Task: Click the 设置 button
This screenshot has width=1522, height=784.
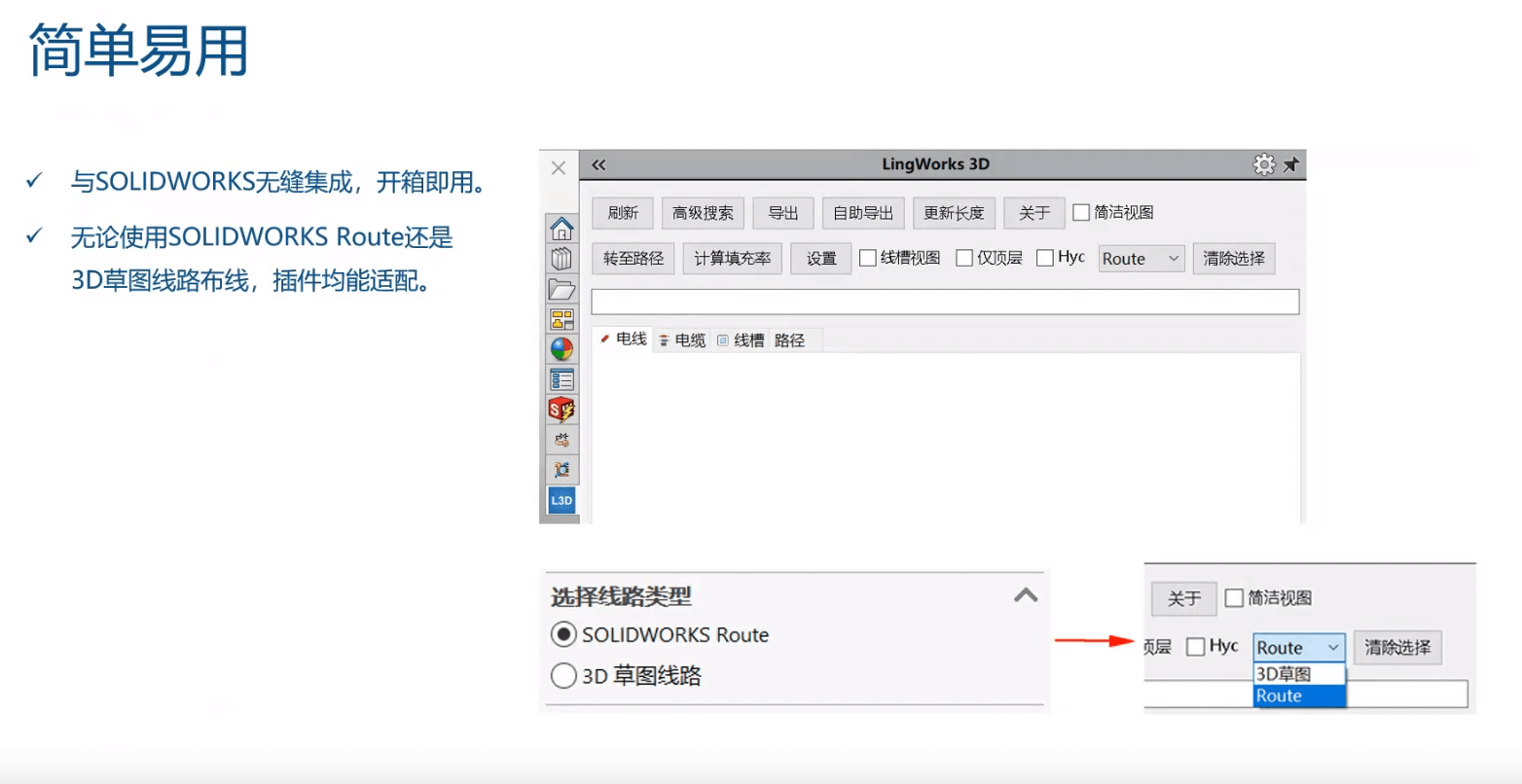Action: 821,258
